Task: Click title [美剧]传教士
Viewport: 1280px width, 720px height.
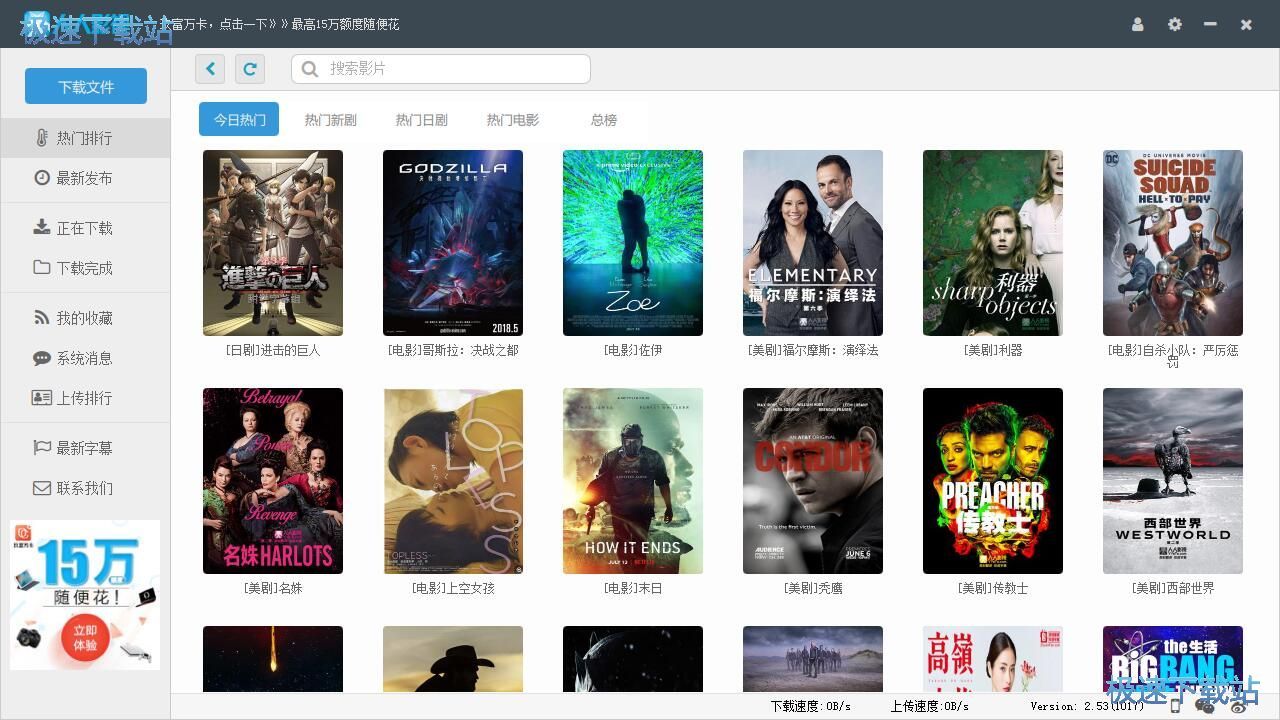Action: pyautogui.click(x=993, y=588)
